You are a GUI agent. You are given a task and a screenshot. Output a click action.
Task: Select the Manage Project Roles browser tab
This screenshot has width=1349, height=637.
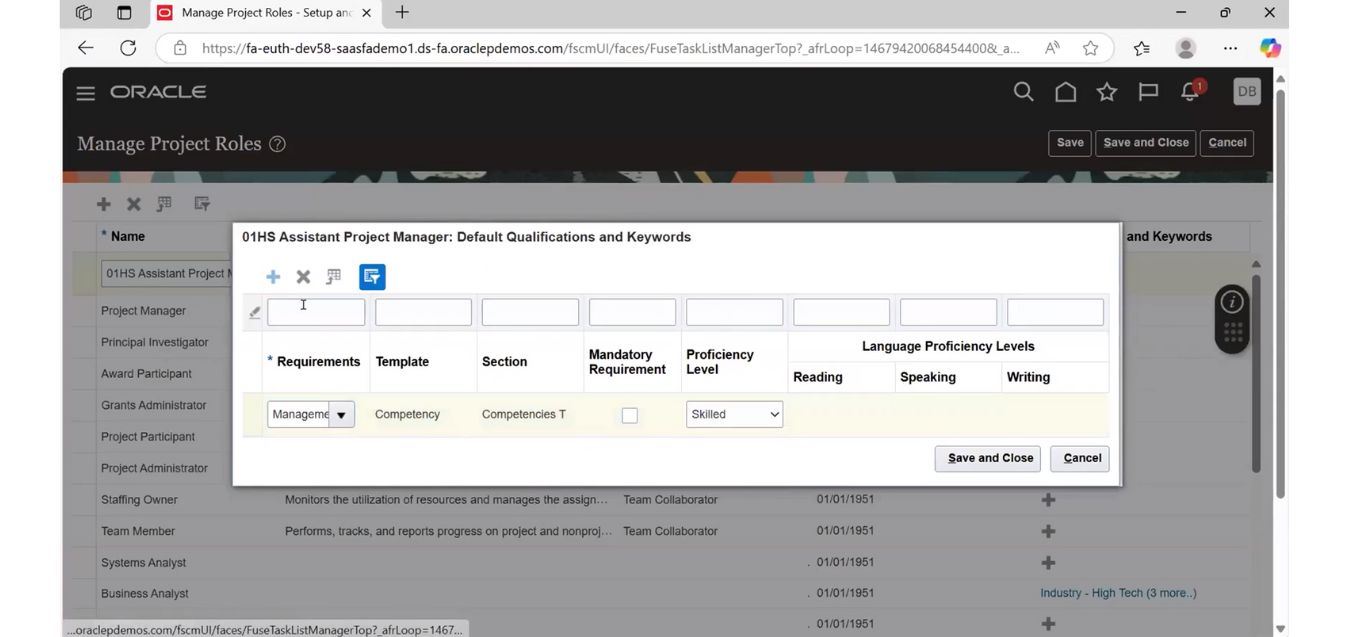pyautogui.click(x=255, y=13)
